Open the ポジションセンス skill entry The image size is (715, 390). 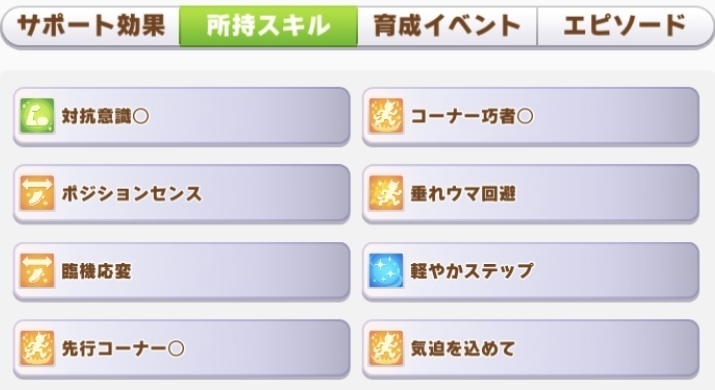pos(181,194)
